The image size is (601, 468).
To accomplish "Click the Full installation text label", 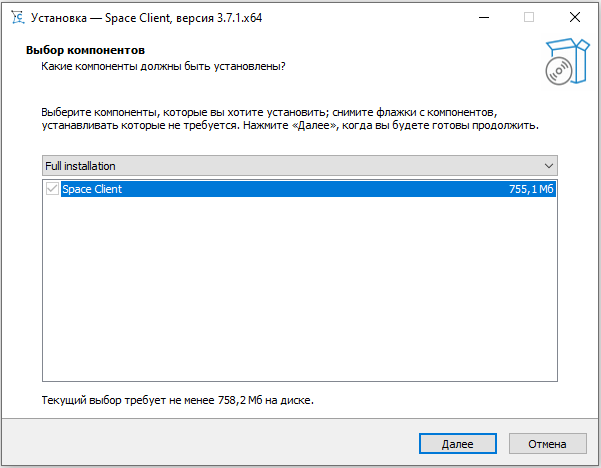I will (80, 166).
